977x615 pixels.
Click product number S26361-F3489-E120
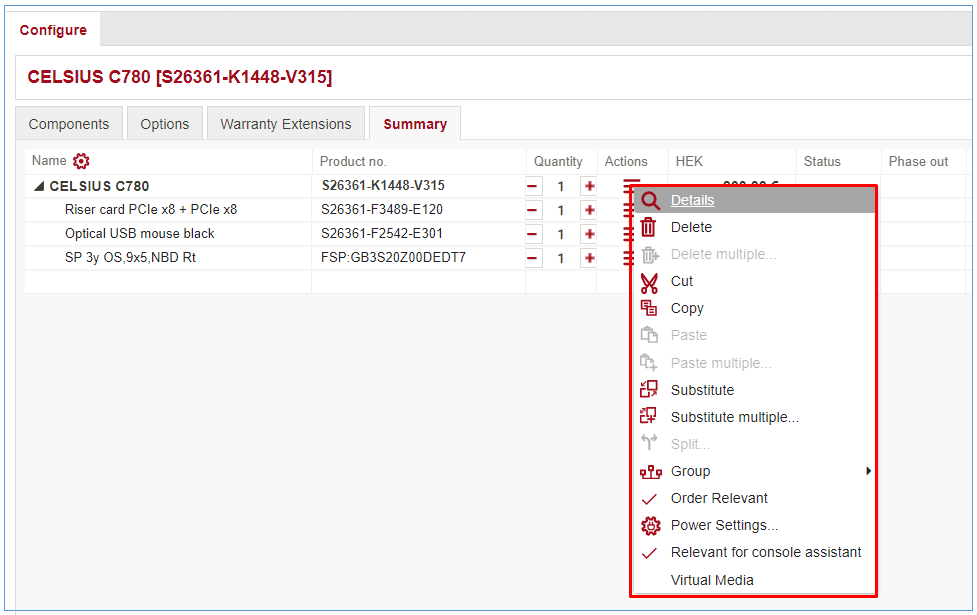(382, 209)
